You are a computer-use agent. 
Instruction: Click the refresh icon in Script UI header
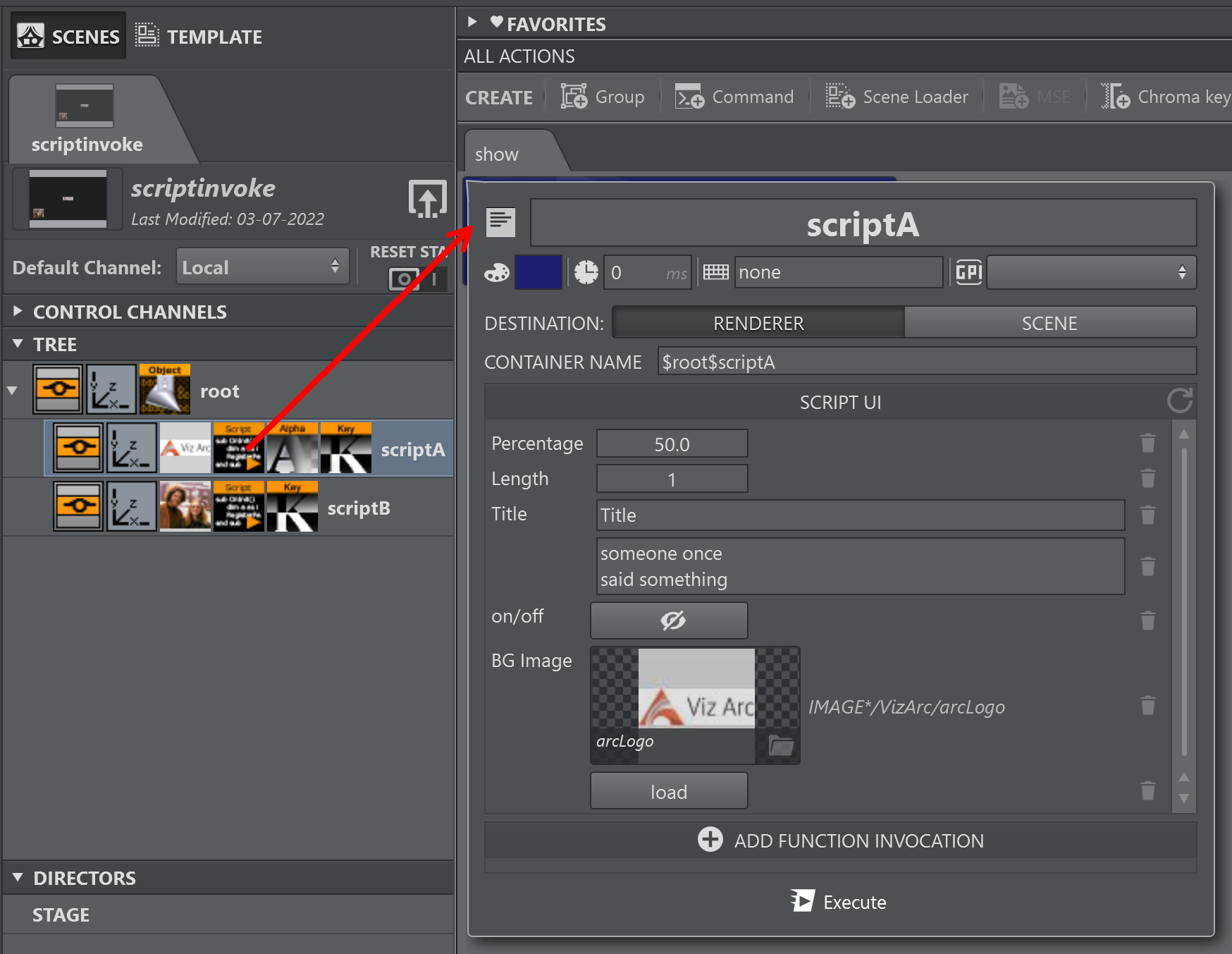pyautogui.click(x=1179, y=401)
